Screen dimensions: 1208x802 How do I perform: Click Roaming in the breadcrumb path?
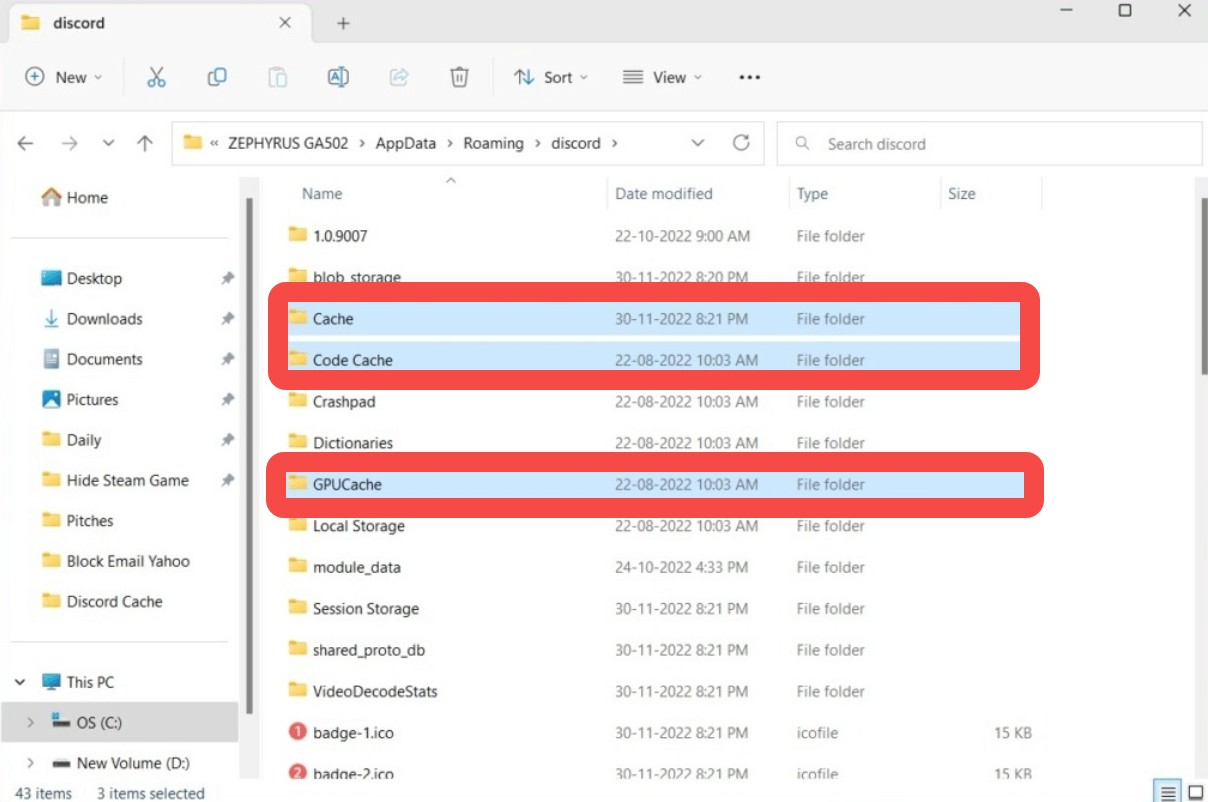click(493, 143)
